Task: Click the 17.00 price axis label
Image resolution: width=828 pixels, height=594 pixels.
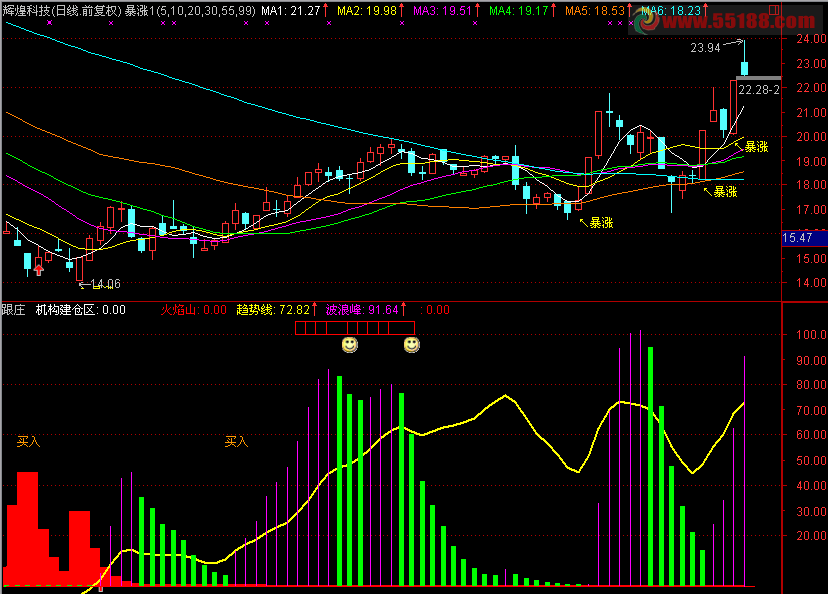Action: [811, 210]
